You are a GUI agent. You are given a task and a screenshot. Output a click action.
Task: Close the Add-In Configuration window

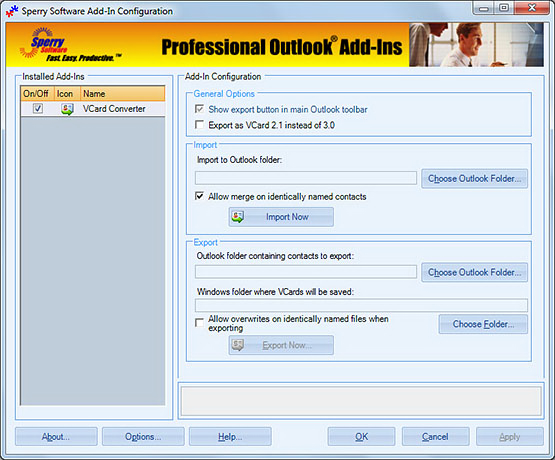pyautogui.click(x=532, y=8)
